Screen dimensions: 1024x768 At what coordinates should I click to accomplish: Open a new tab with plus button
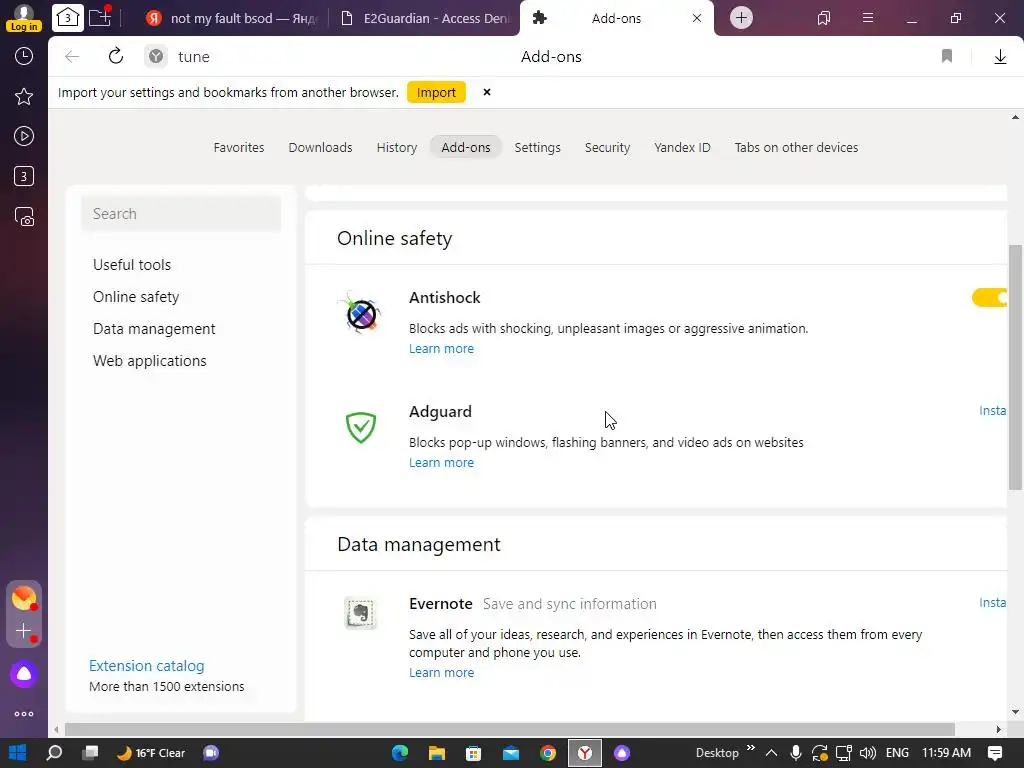[x=741, y=18]
